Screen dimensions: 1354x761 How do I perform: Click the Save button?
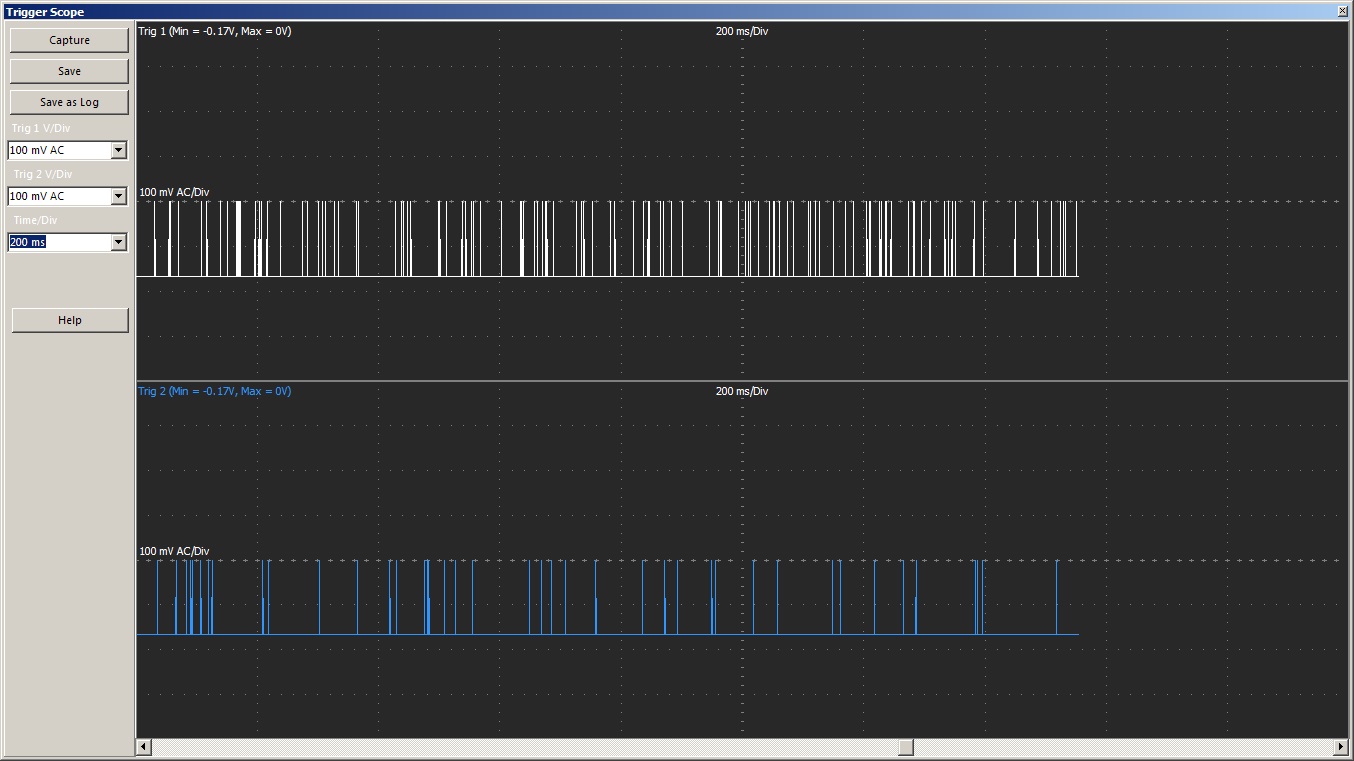(69, 71)
